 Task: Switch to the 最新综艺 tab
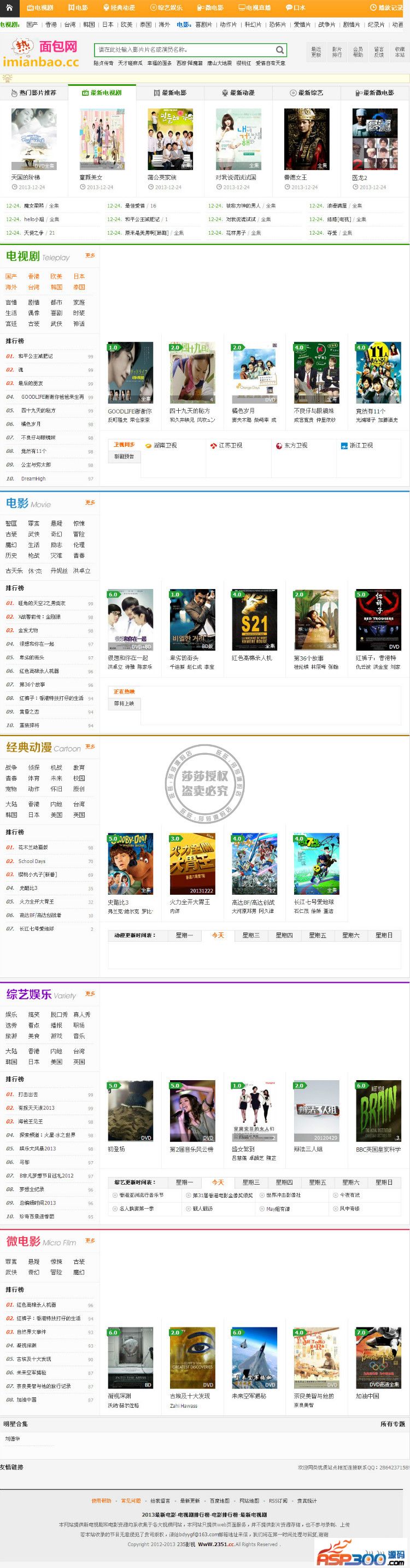pos(306,92)
